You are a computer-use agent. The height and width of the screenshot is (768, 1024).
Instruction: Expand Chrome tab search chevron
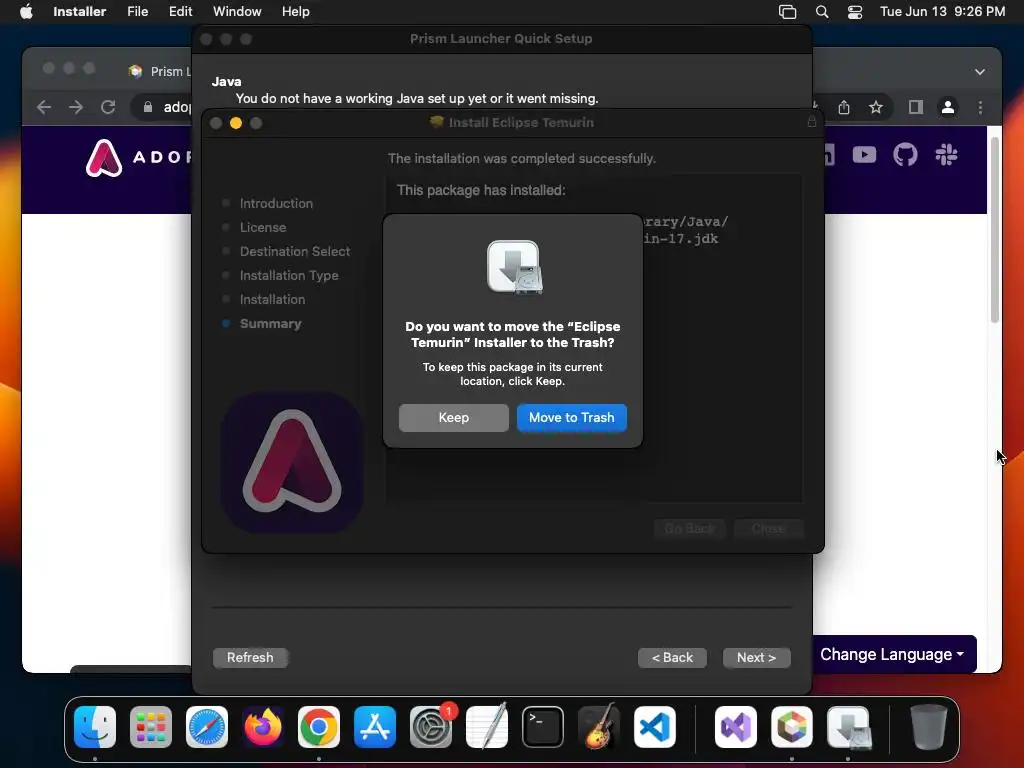click(980, 72)
